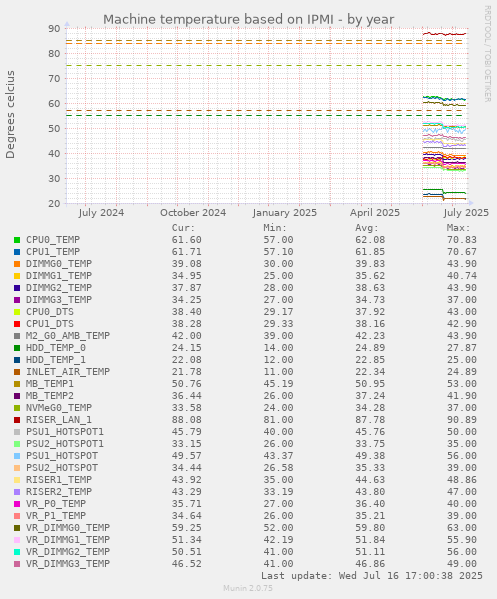Click the 20 degree y-axis tick label

click(x=54, y=204)
